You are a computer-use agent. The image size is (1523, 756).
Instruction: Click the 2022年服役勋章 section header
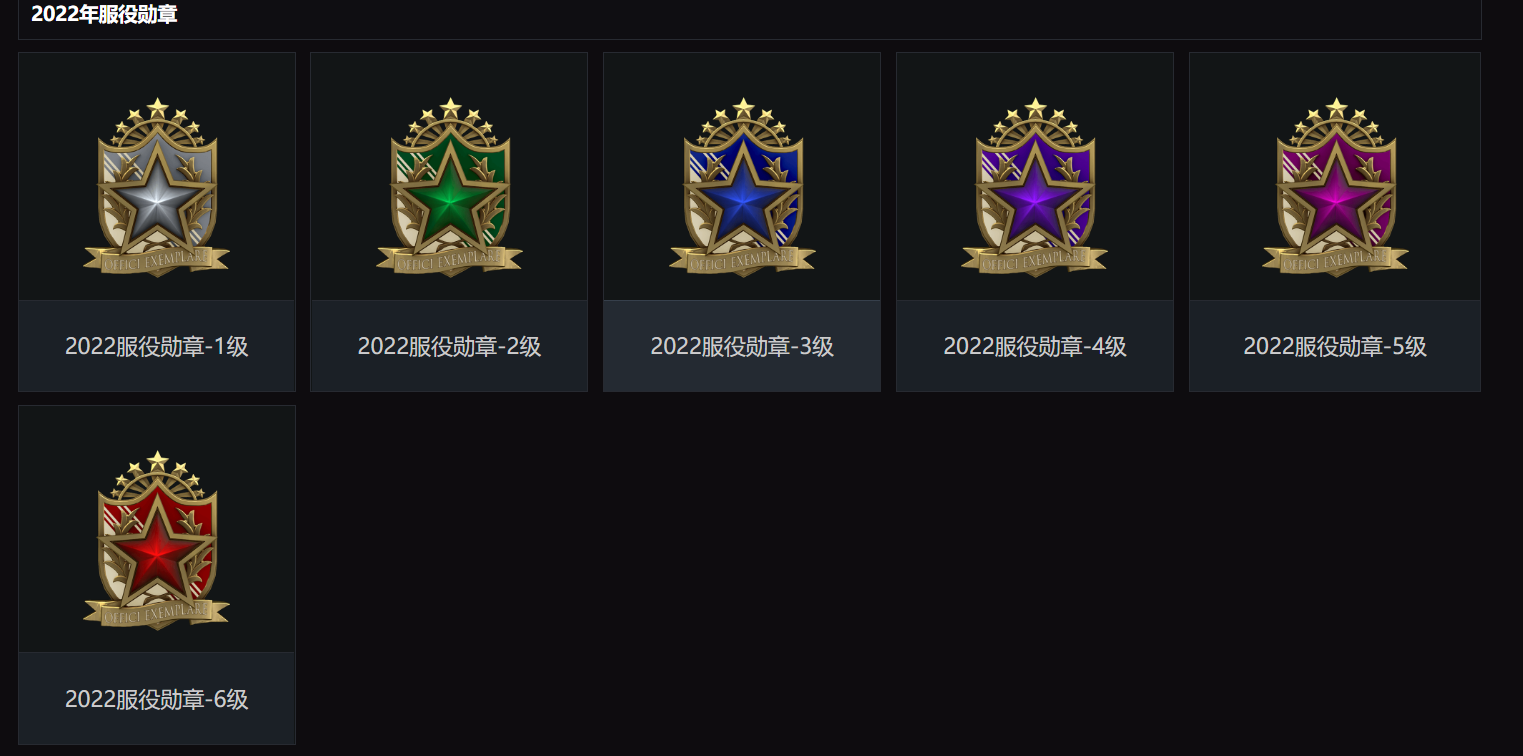pos(104,15)
